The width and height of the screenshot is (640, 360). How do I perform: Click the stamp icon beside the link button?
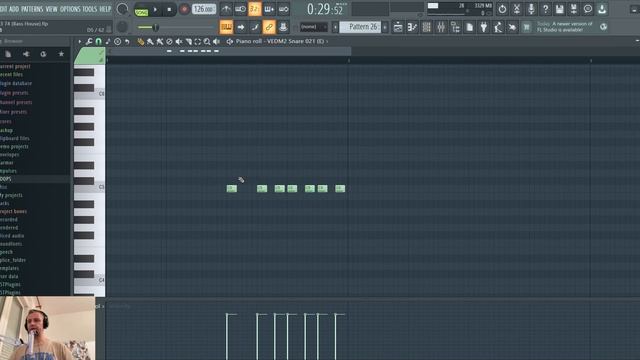coord(283,27)
